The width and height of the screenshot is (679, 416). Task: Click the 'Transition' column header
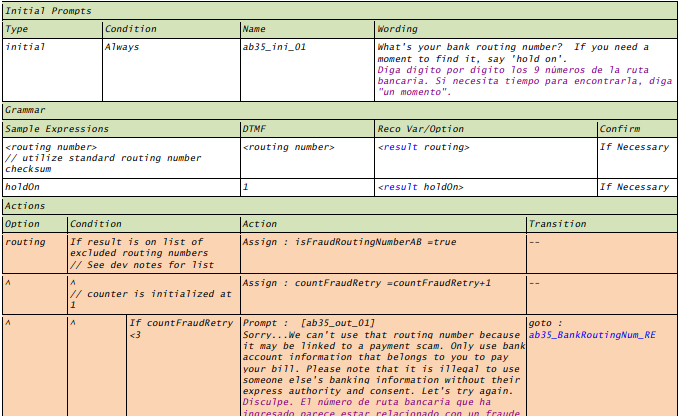pyautogui.click(x=602, y=224)
